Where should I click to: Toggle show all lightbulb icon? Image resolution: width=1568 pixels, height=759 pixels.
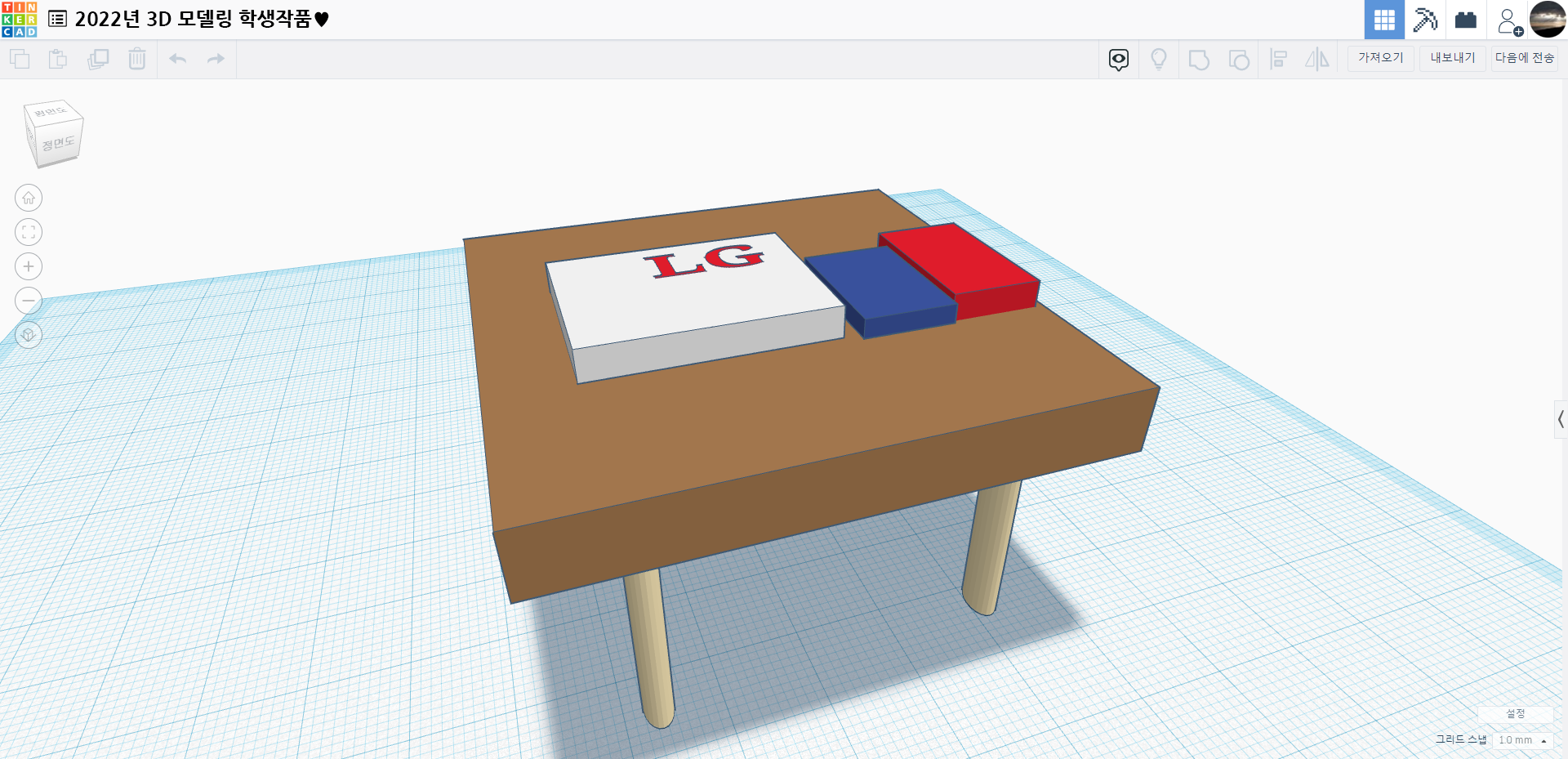pyautogui.click(x=1159, y=59)
